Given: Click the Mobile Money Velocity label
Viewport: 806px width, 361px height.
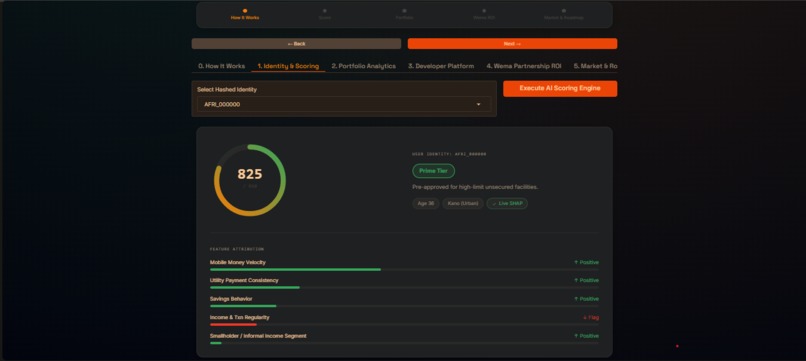Looking at the screenshot, I should [x=237, y=262].
